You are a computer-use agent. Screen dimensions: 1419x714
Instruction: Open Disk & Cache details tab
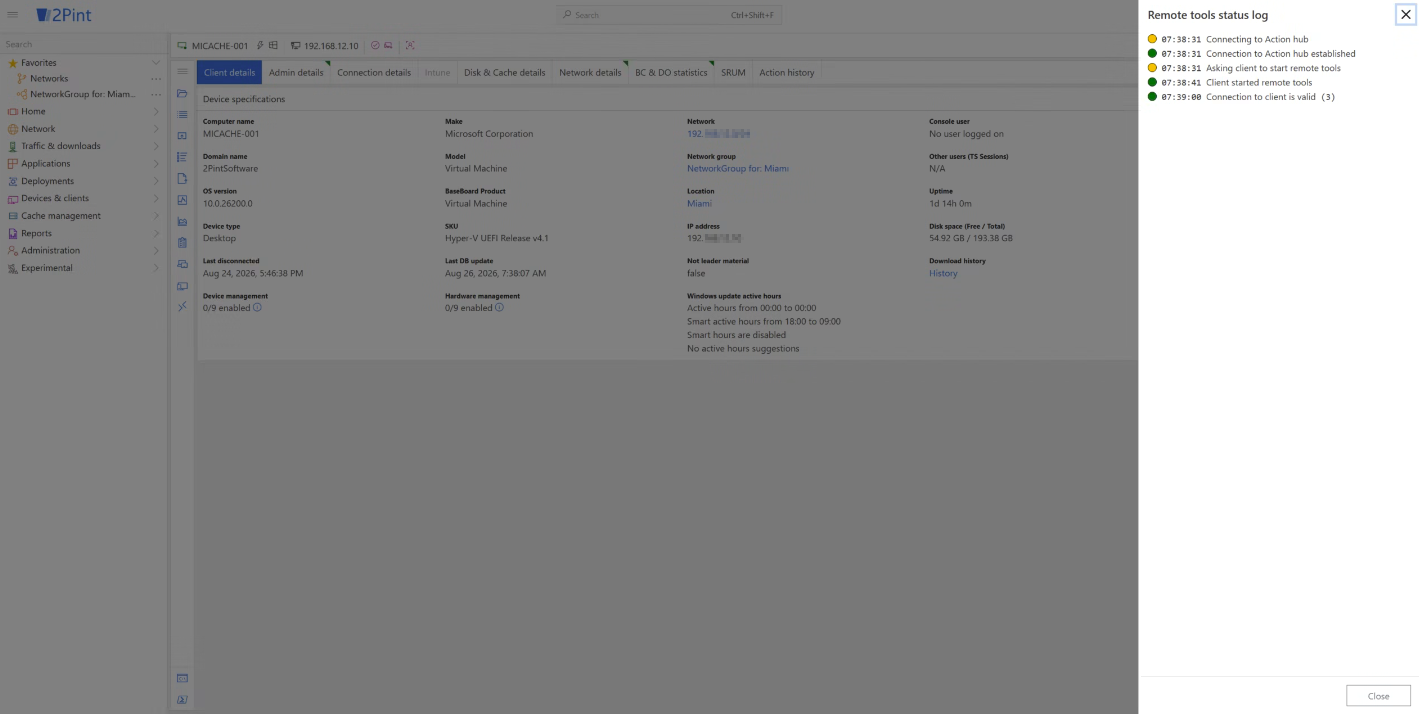505,72
